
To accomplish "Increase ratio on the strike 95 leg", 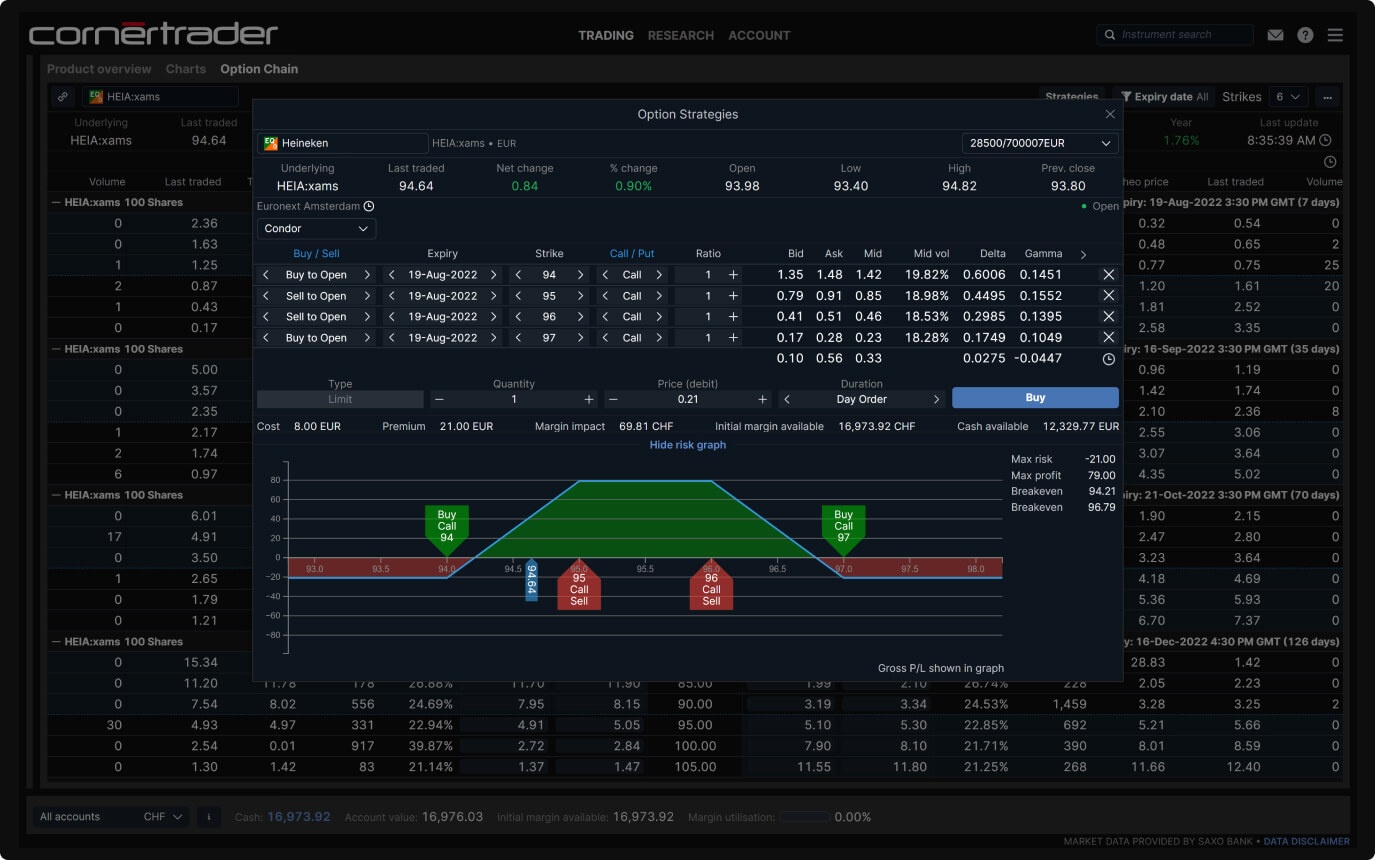I will pyautogui.click(x=733, y=295).
